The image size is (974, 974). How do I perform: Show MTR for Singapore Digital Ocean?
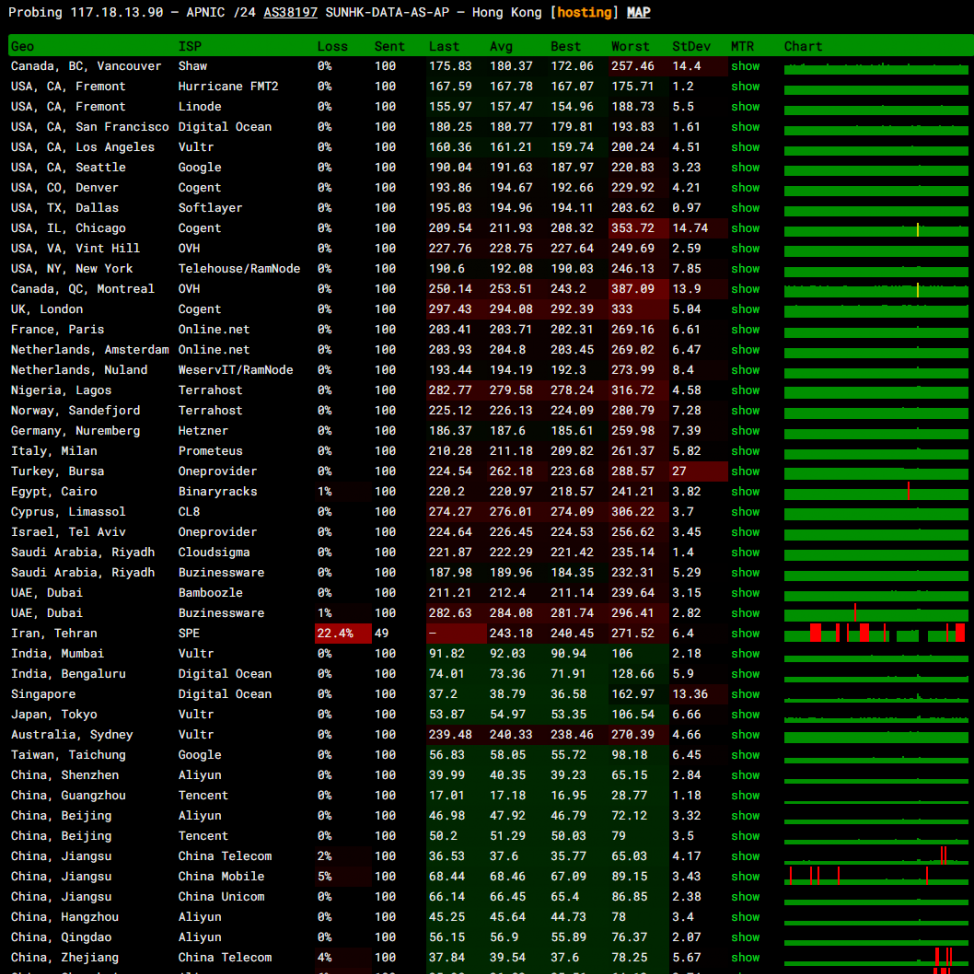point(745,694)
